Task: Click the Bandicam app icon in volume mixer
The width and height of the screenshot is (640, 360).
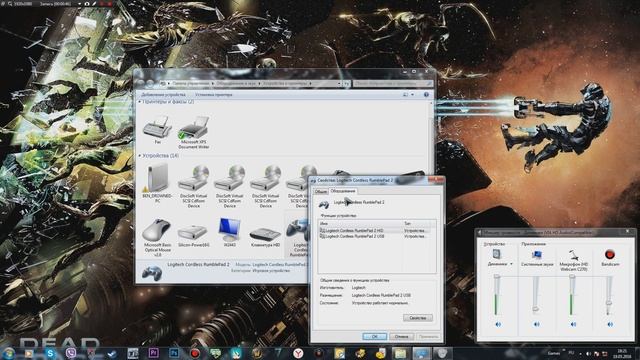Action: pos(610,255)
